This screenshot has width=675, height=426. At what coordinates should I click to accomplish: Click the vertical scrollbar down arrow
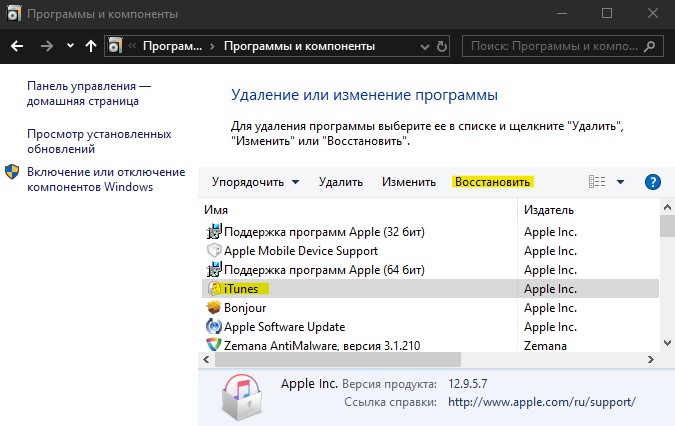click(x=667, y=343)
